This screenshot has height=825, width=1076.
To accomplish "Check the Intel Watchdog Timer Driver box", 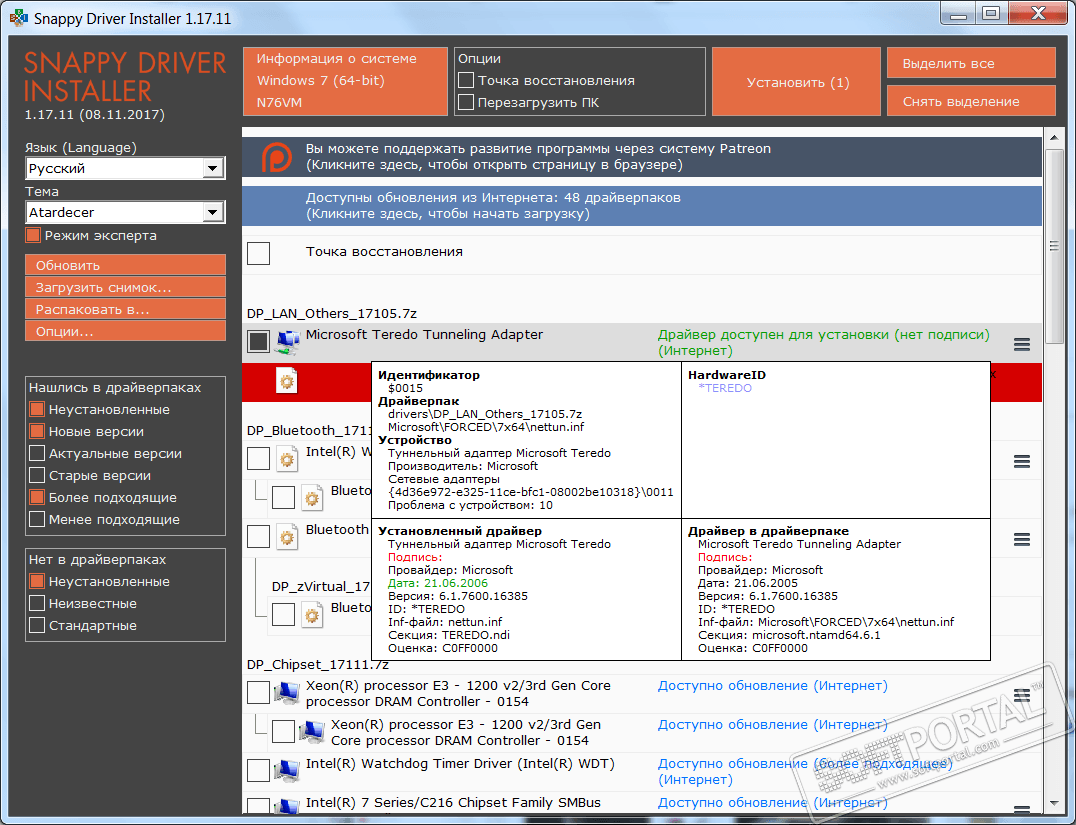I will pos(259,771).
